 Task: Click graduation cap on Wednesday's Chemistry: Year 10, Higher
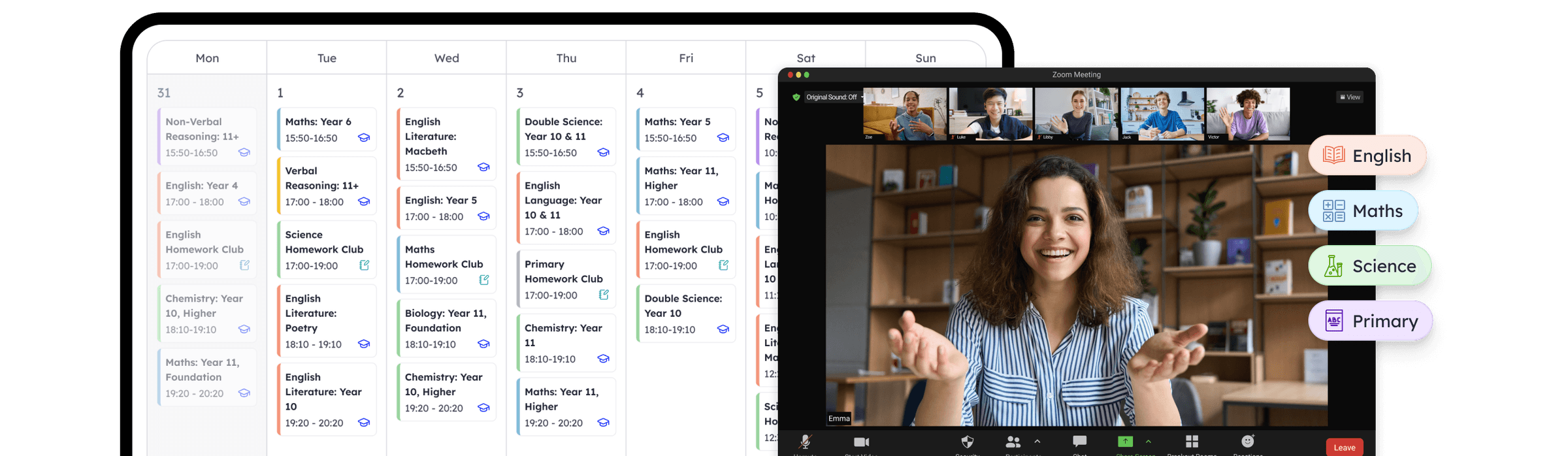click(x=483, y=408)
